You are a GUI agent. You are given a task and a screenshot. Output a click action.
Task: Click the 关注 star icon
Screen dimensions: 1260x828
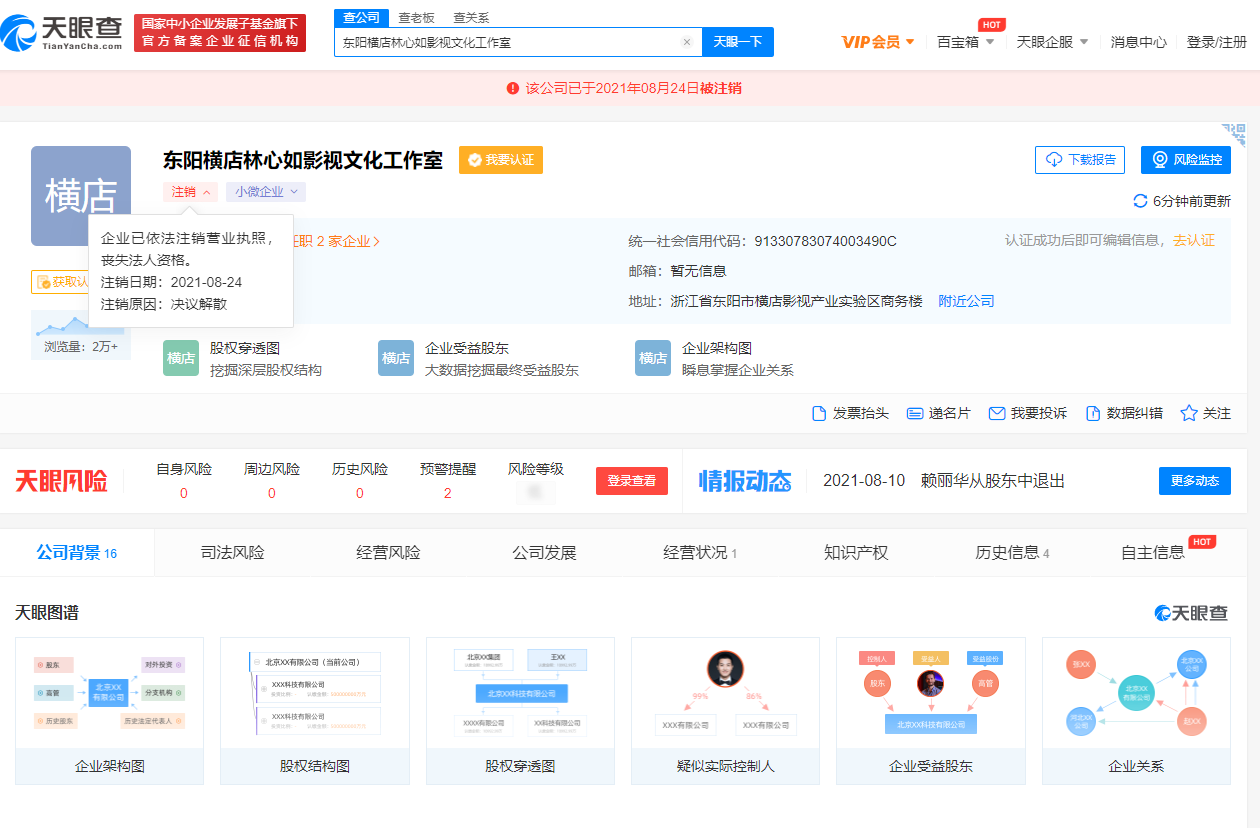1189,413
